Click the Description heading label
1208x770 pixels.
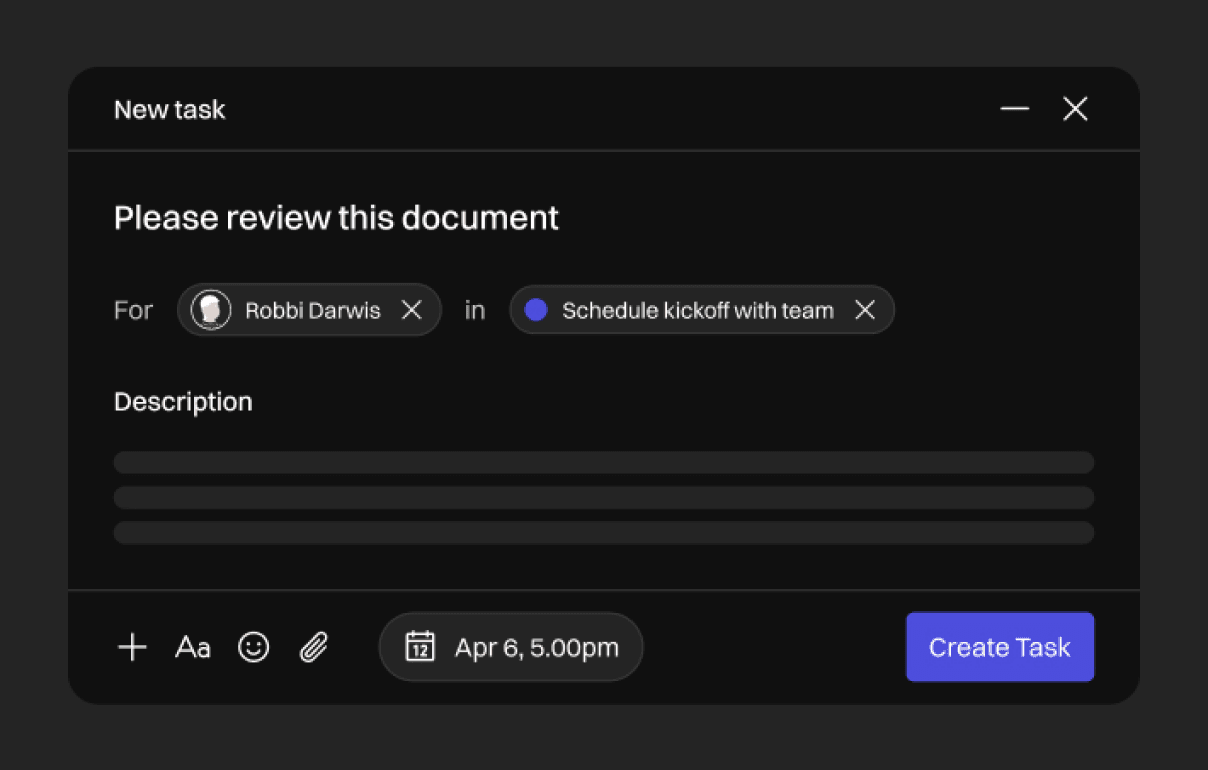click(183, 402)
